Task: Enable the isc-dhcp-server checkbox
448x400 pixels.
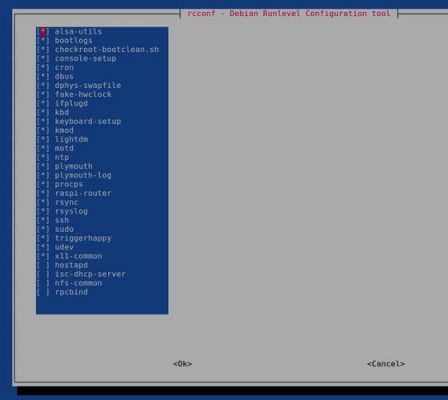Action: click(43, 274)
